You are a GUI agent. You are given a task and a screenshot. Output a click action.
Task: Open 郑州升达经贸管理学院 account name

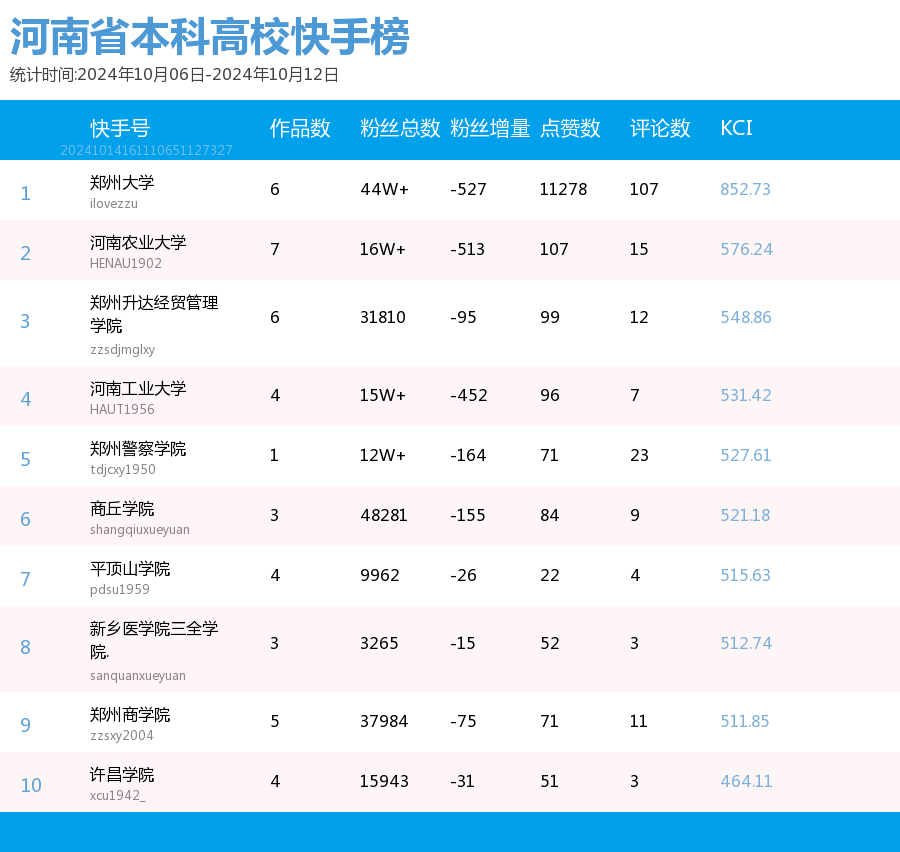tap(154, 313)
